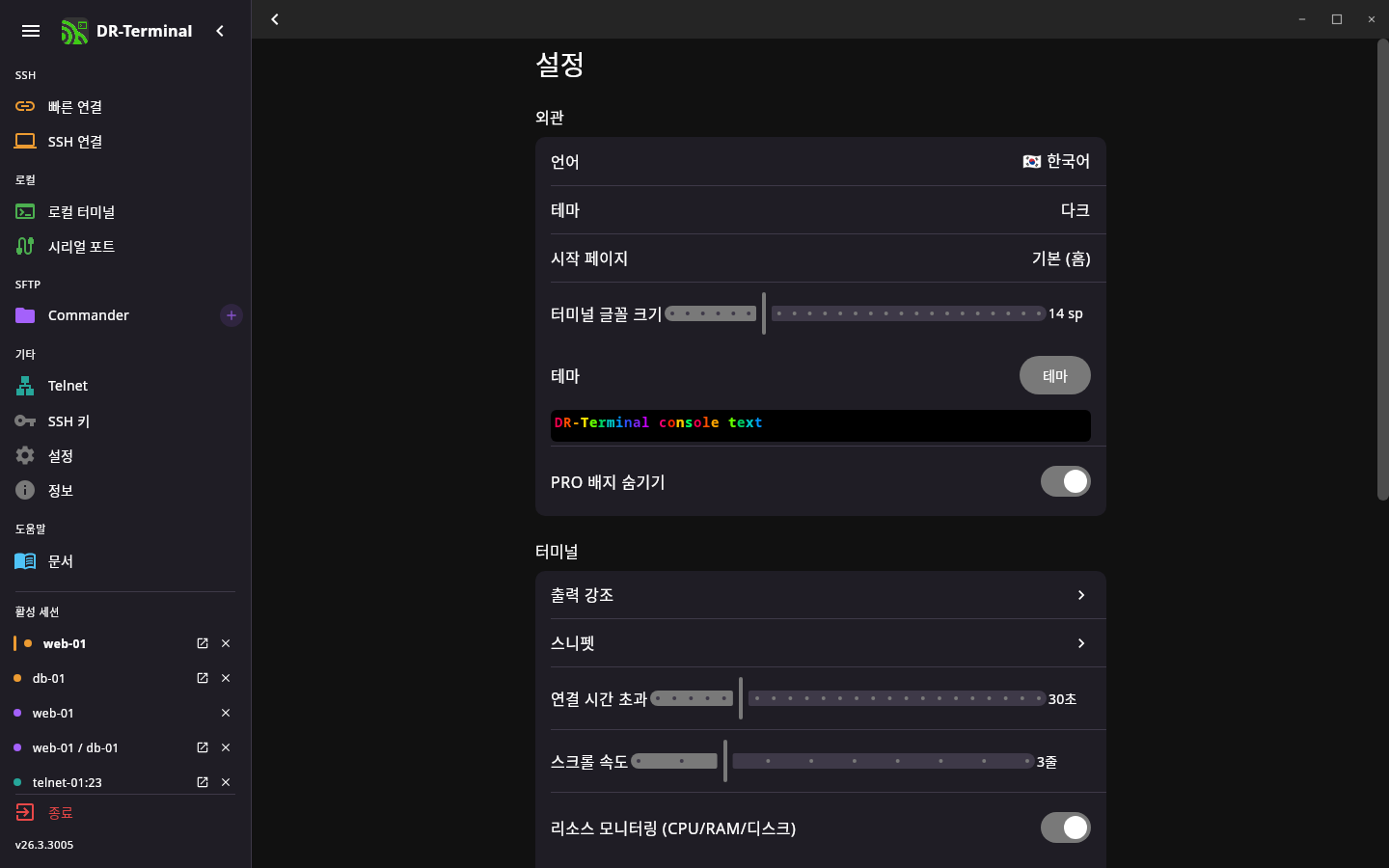Close the db-01 session

click(x=226, y=678)
